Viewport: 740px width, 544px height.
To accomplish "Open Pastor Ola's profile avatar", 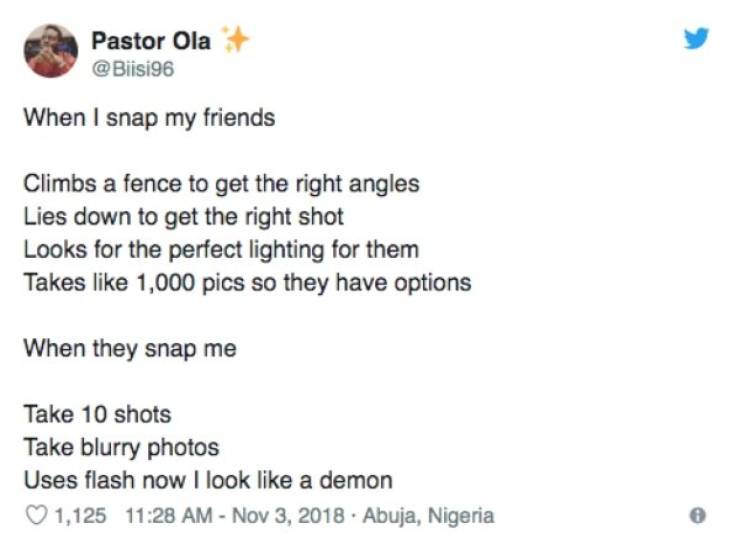I will [49, 50].
